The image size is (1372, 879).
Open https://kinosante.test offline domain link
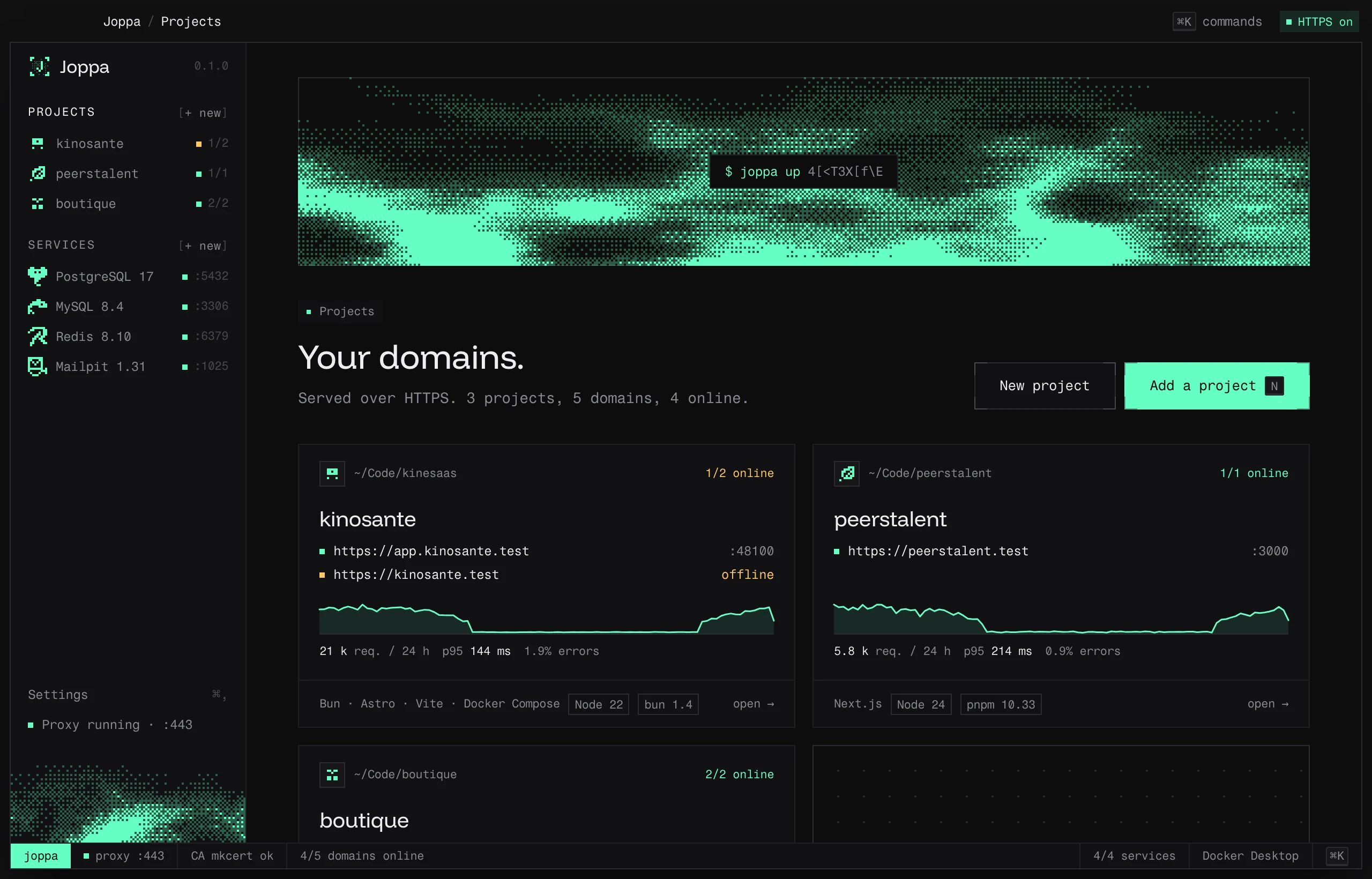(x=416, y=575)
